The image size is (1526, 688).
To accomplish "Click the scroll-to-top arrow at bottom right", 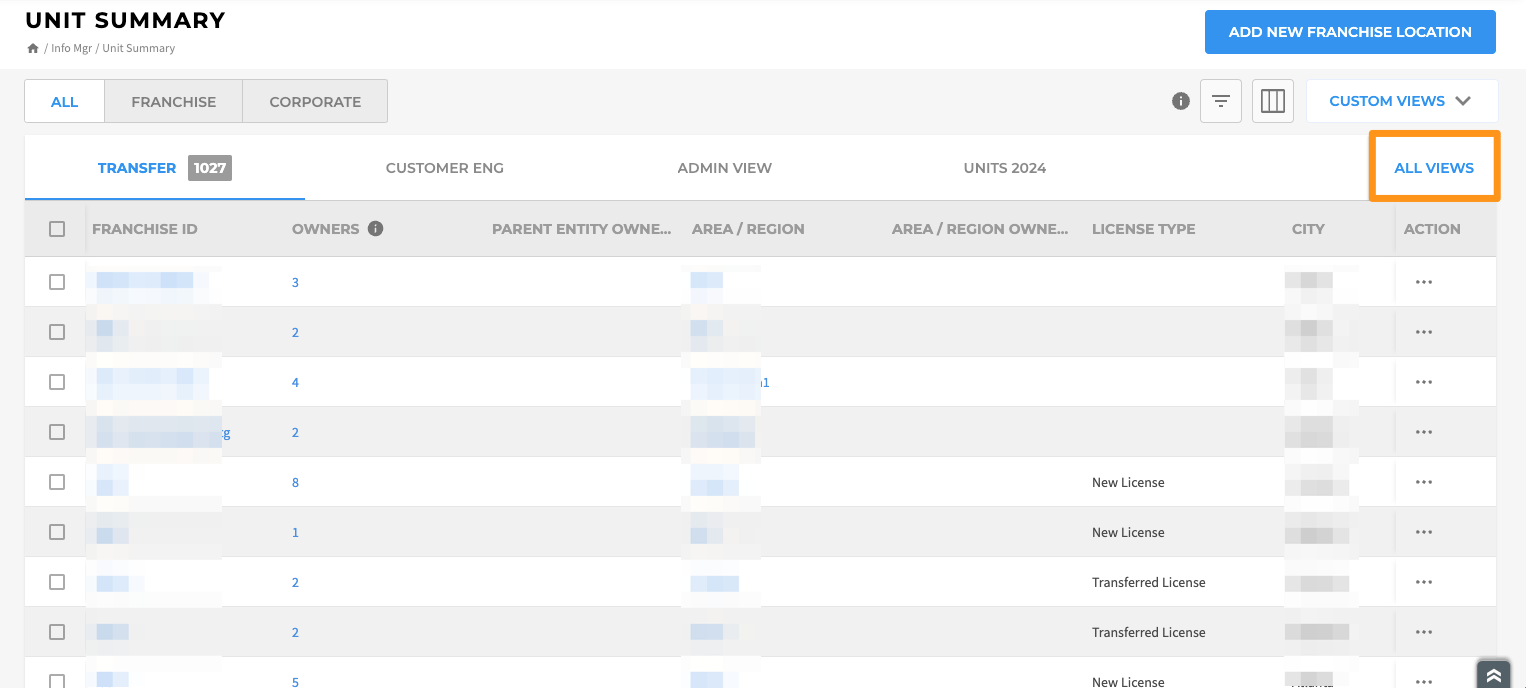I will [x=1493, y=675].
